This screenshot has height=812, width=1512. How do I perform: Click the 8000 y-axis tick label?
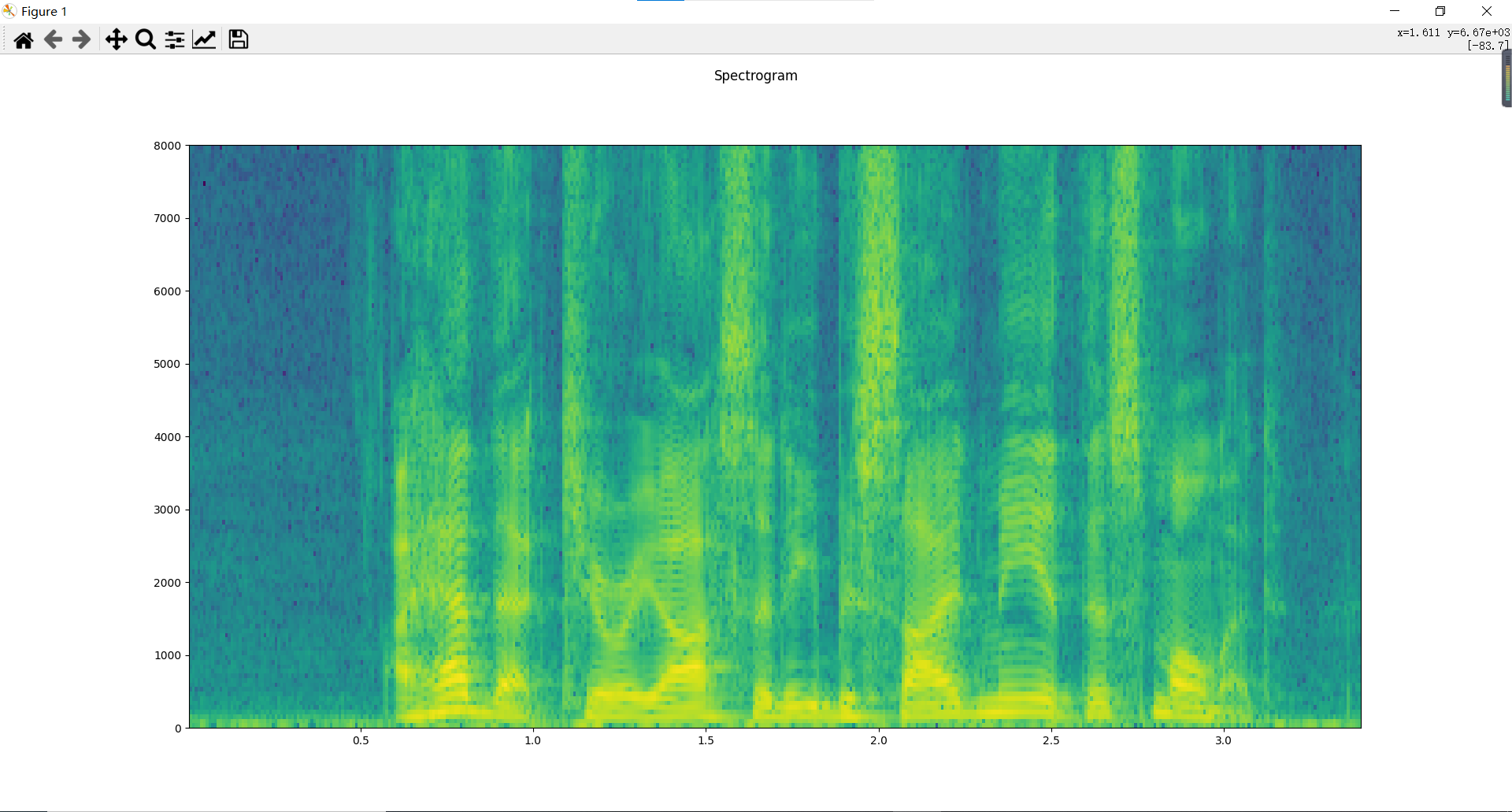tap(167, 146)
